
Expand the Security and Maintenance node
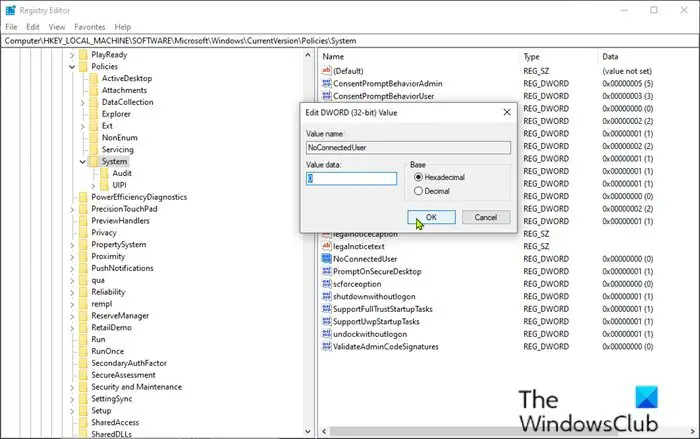coord(72,387)
